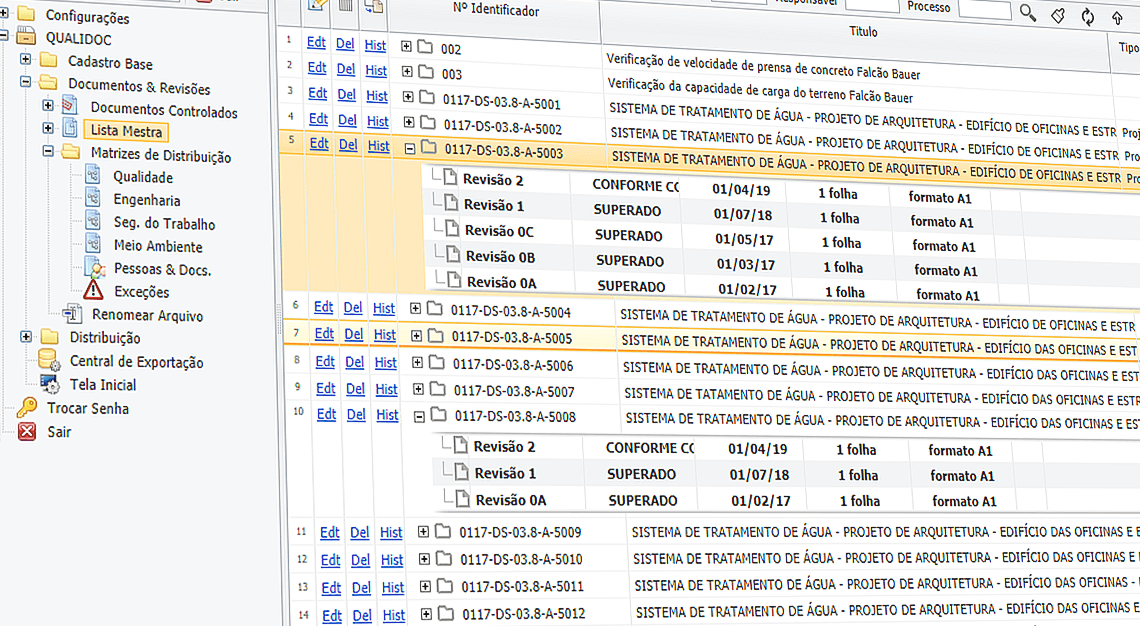Refresh the document list
Image resolution: width=1140 pixels, height=626 pixels.
pyautogui.click(x=1087, y=14)
